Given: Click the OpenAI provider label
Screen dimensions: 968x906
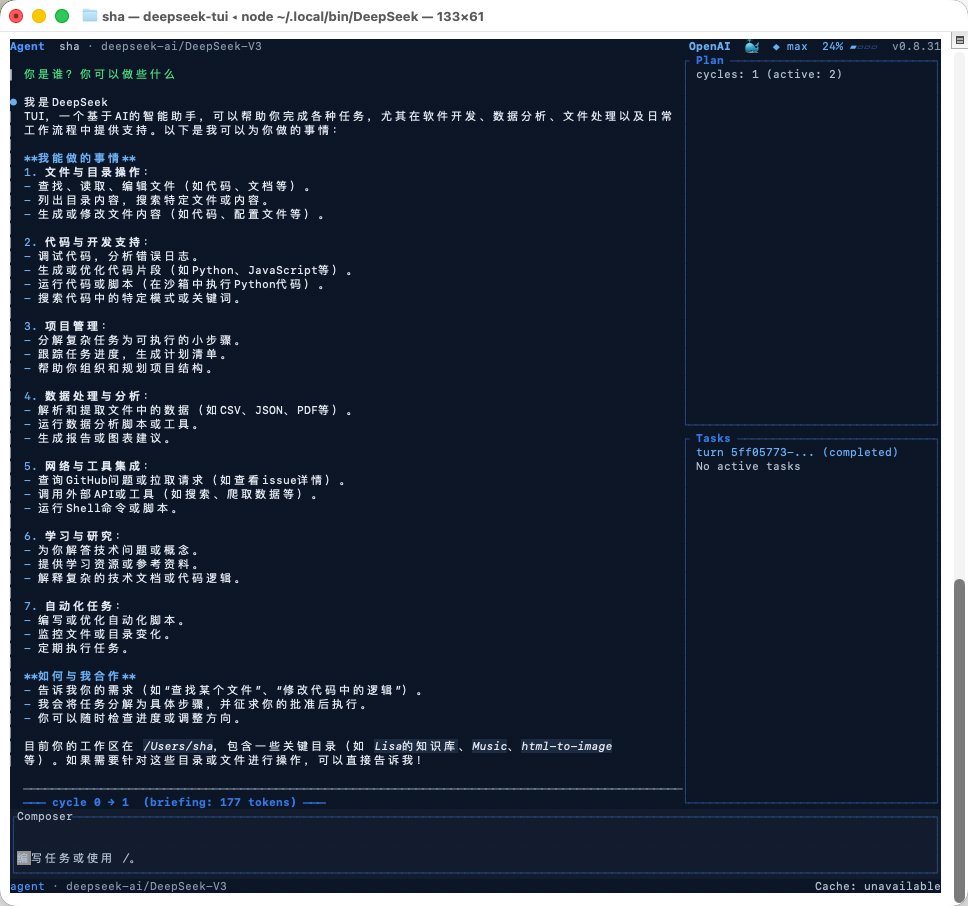Looking at the screenshot, I should (709, 46).
